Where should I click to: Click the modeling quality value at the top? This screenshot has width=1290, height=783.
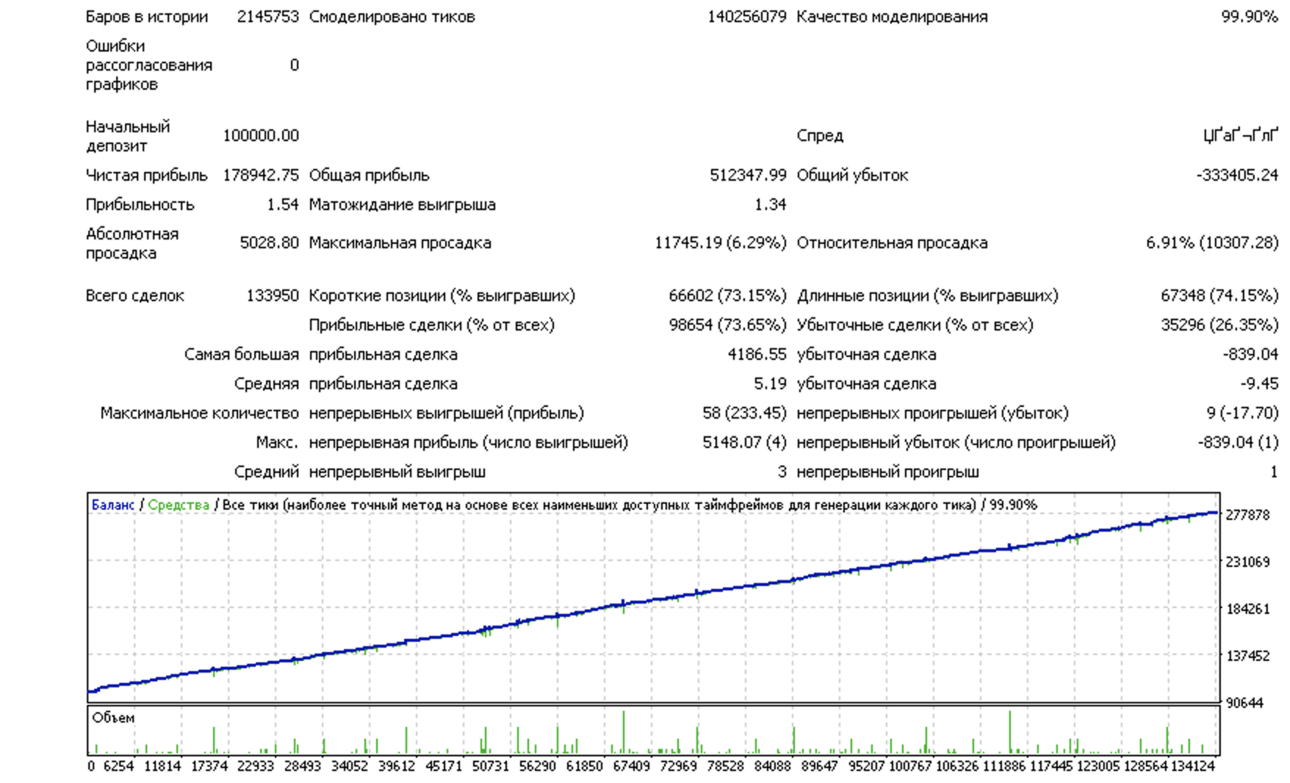1249,17
